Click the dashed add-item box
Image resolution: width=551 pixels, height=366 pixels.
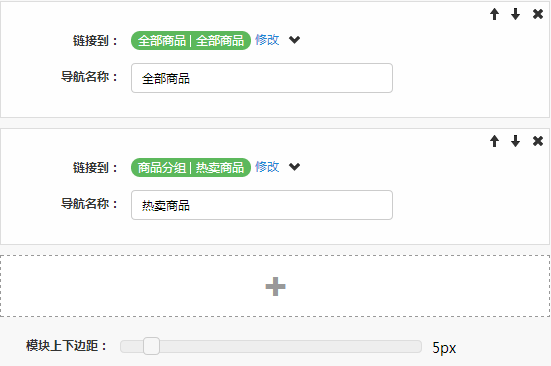click(275, 286)
